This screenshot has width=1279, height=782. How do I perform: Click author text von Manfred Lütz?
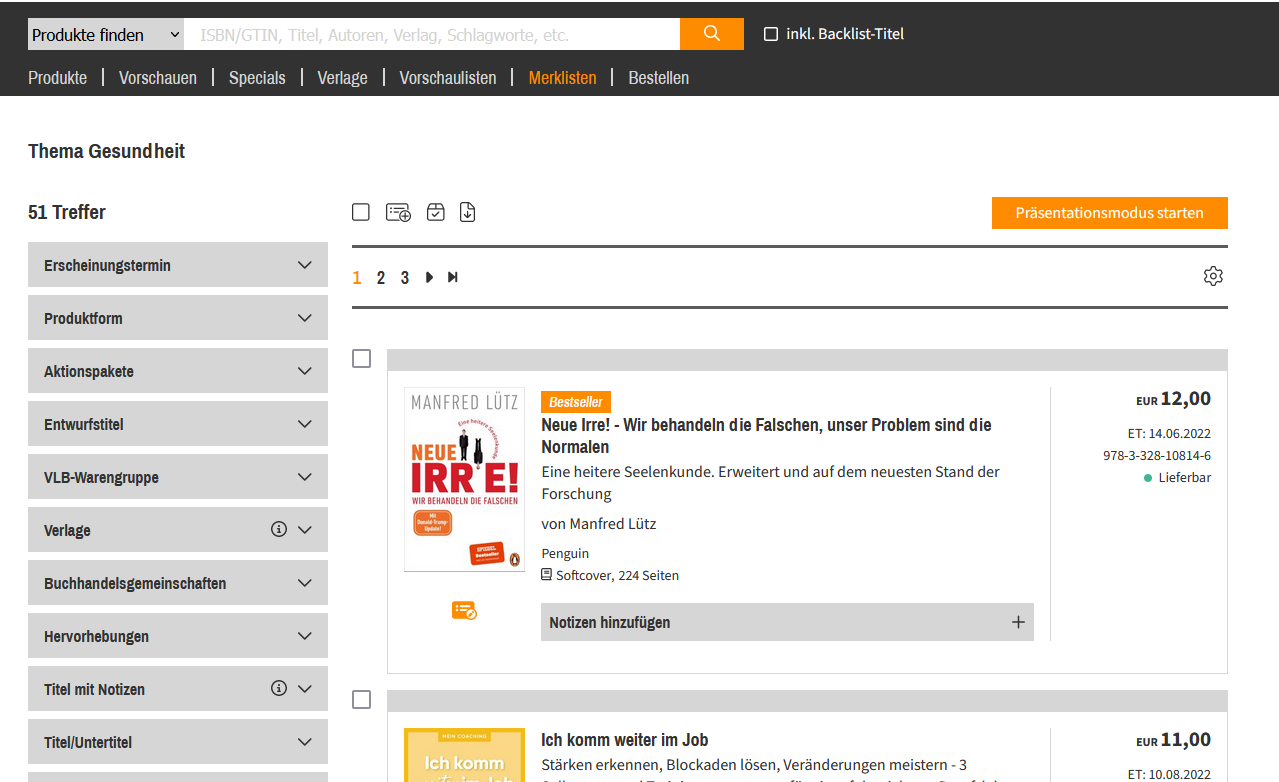tap(599, 523)
